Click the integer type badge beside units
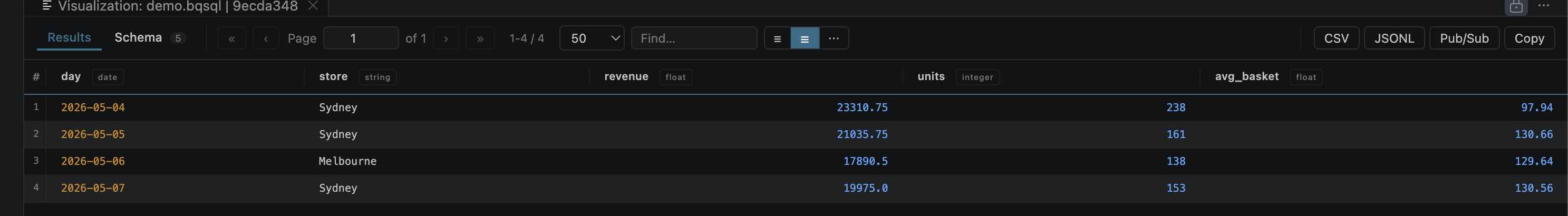This screenshot has width=1568, height=216. coord(977,77)
